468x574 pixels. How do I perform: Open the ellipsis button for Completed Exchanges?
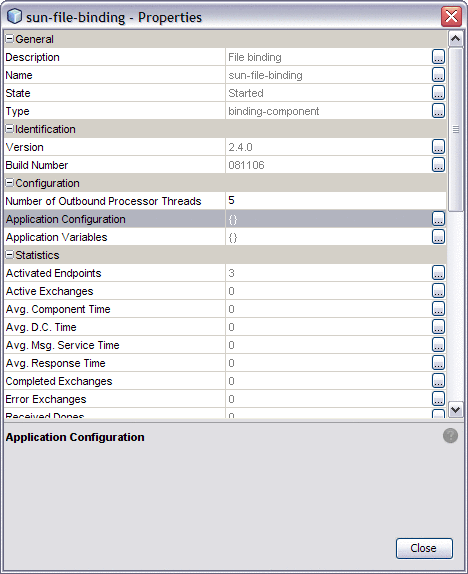coord(438,380)
